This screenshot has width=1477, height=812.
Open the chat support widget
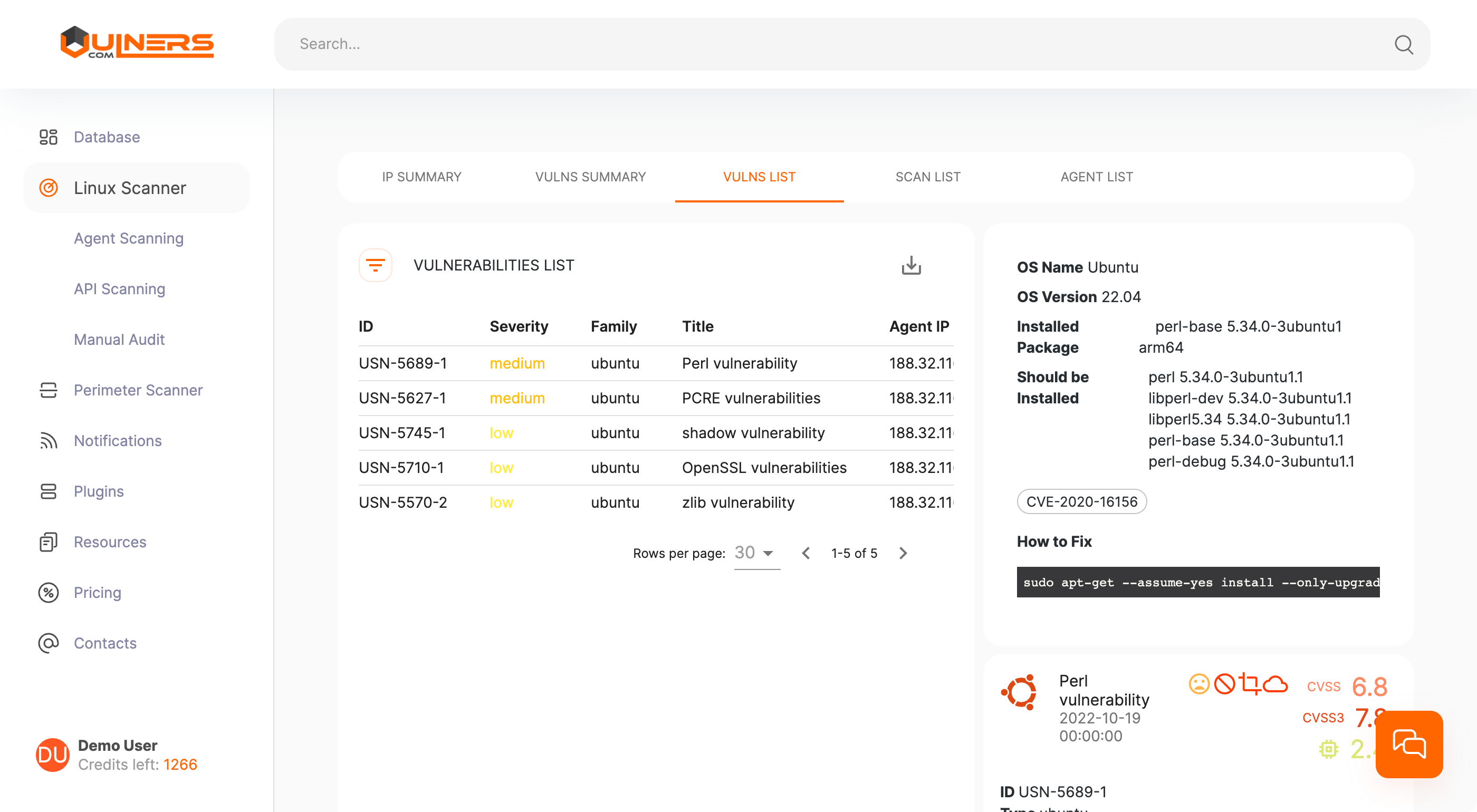tap(1408, 744)
